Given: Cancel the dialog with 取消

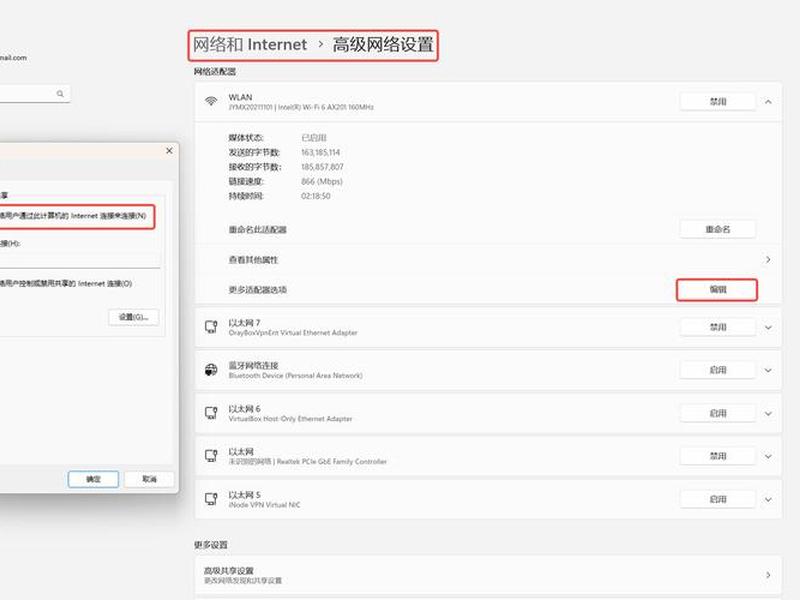Looking at the screenshot, I should pyautogui.click(x=149, y=479).
